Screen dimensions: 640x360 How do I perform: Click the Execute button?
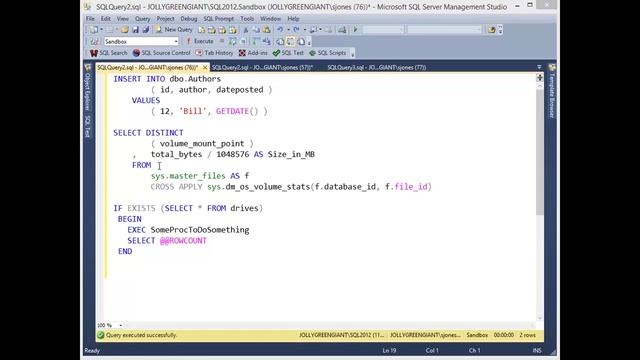[x=200, y=41]
